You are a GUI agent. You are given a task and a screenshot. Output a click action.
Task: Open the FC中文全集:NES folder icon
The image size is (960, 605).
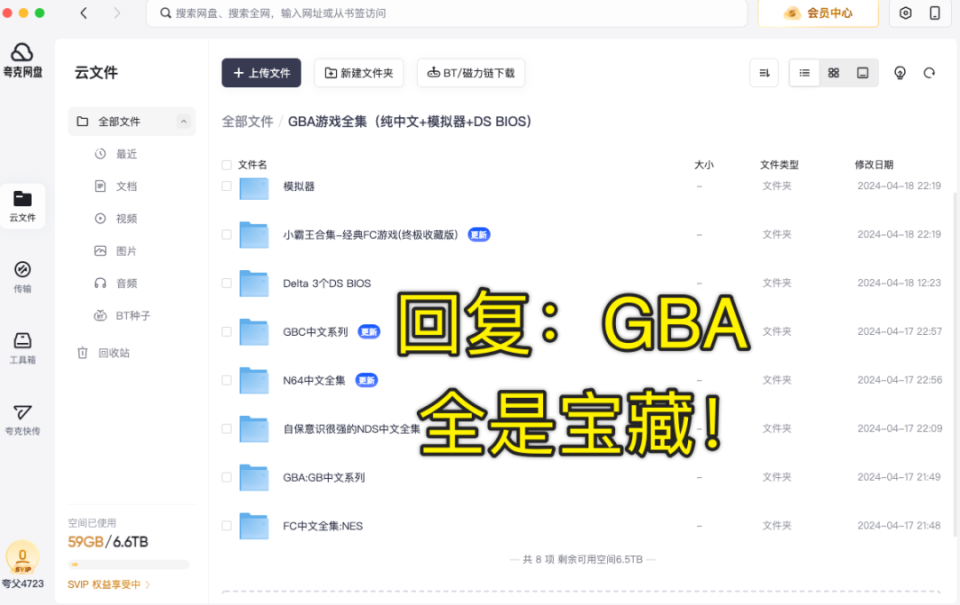[x=254, y=526]
